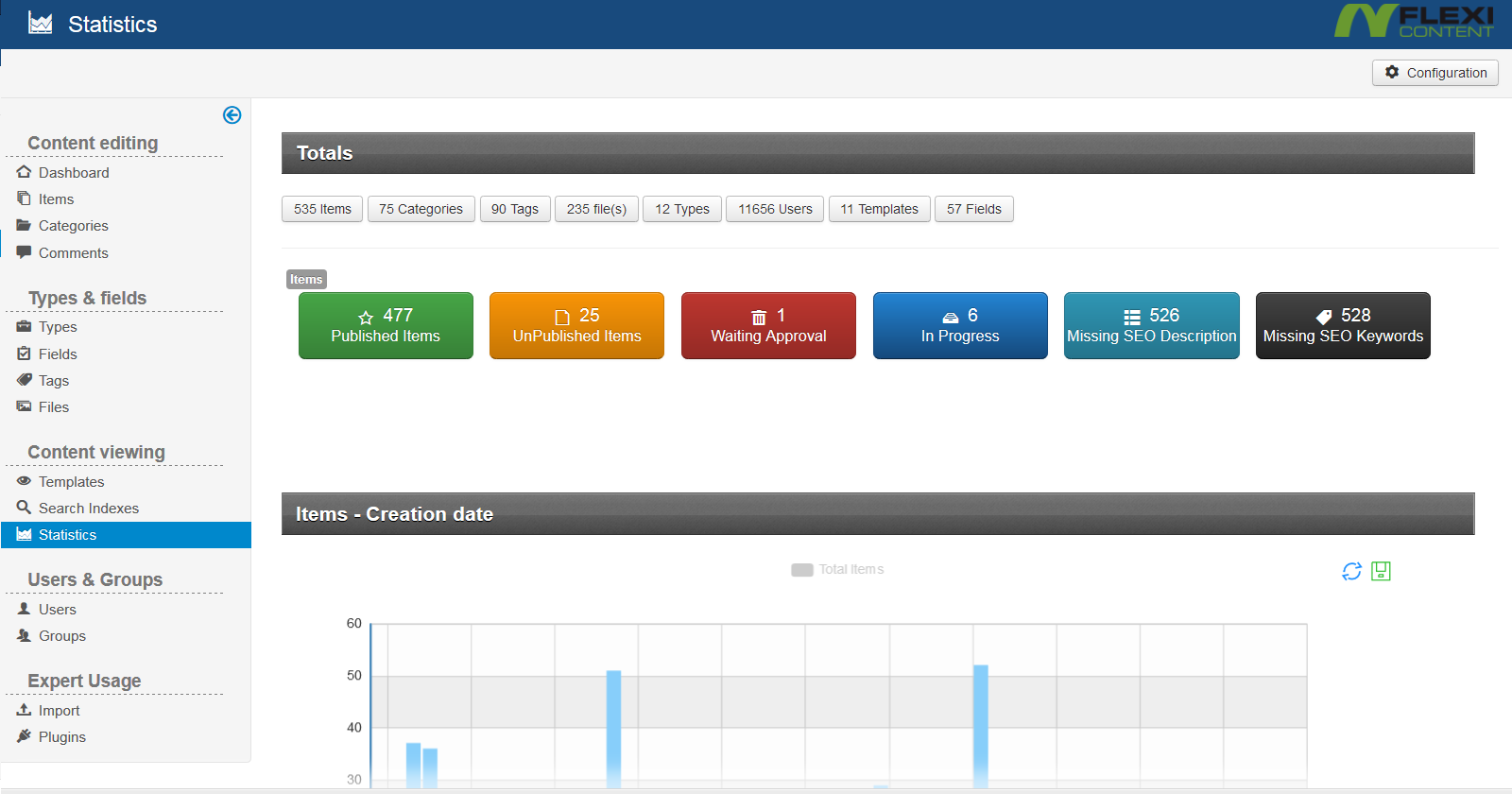Click the Totals section header

click(878, 153)
